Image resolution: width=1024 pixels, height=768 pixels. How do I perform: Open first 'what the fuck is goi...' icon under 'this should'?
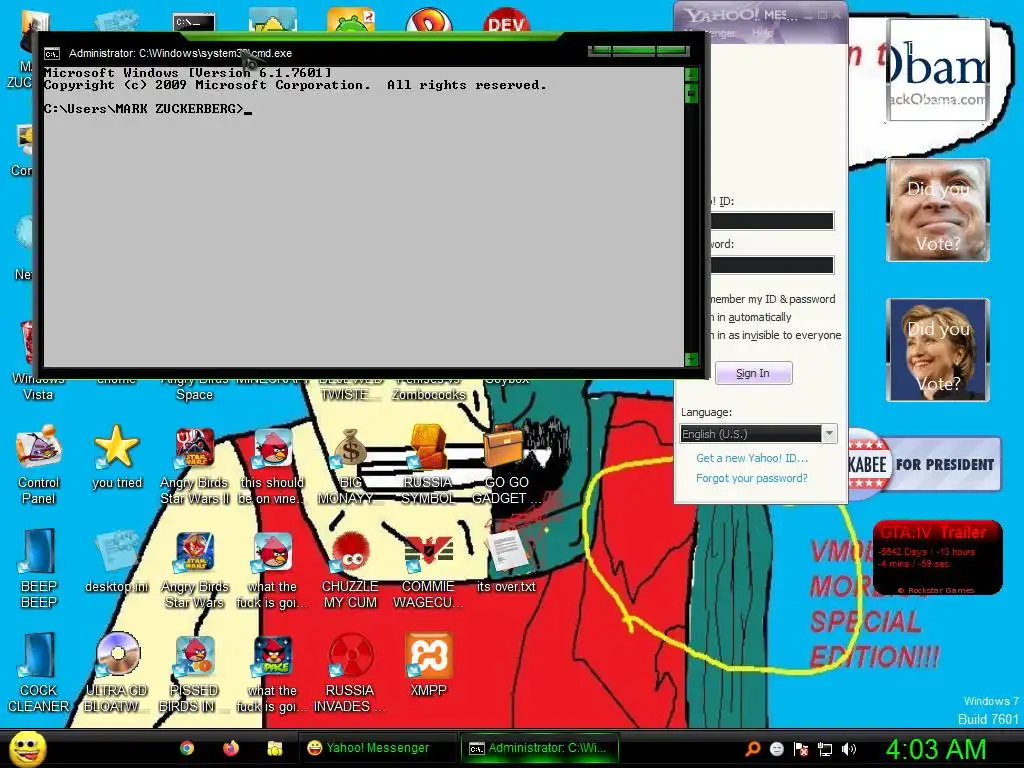pos(272,569)
